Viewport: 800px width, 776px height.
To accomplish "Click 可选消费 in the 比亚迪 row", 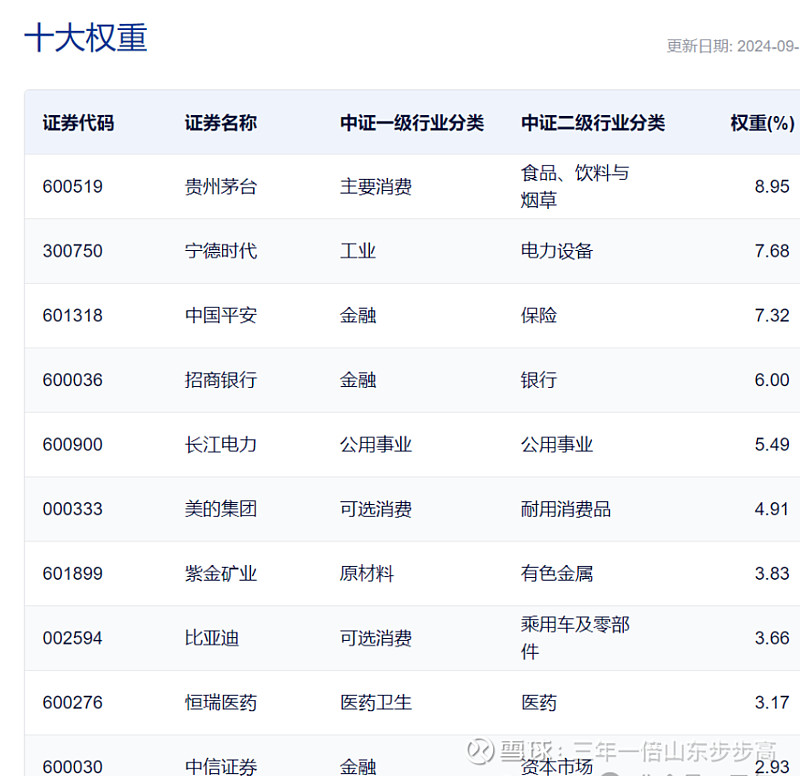I will tap(376, 638).
